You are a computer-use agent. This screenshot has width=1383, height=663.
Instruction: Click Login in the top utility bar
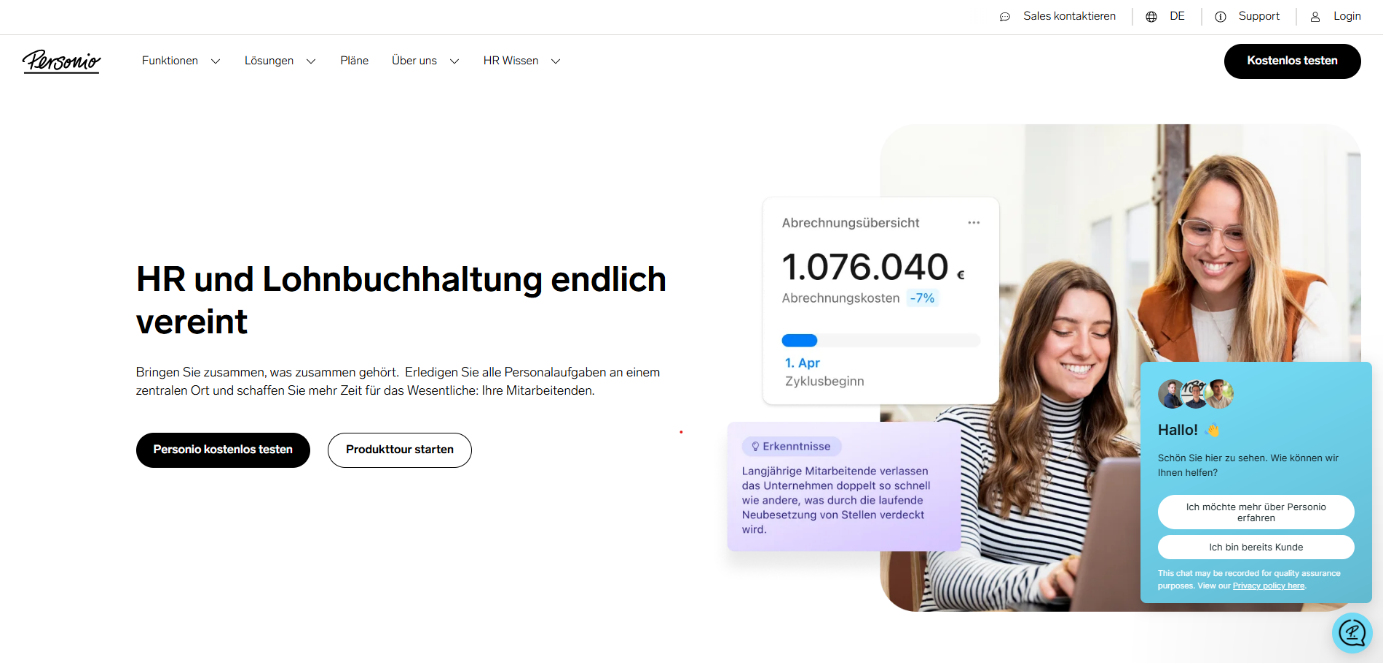pos(1347,16)
